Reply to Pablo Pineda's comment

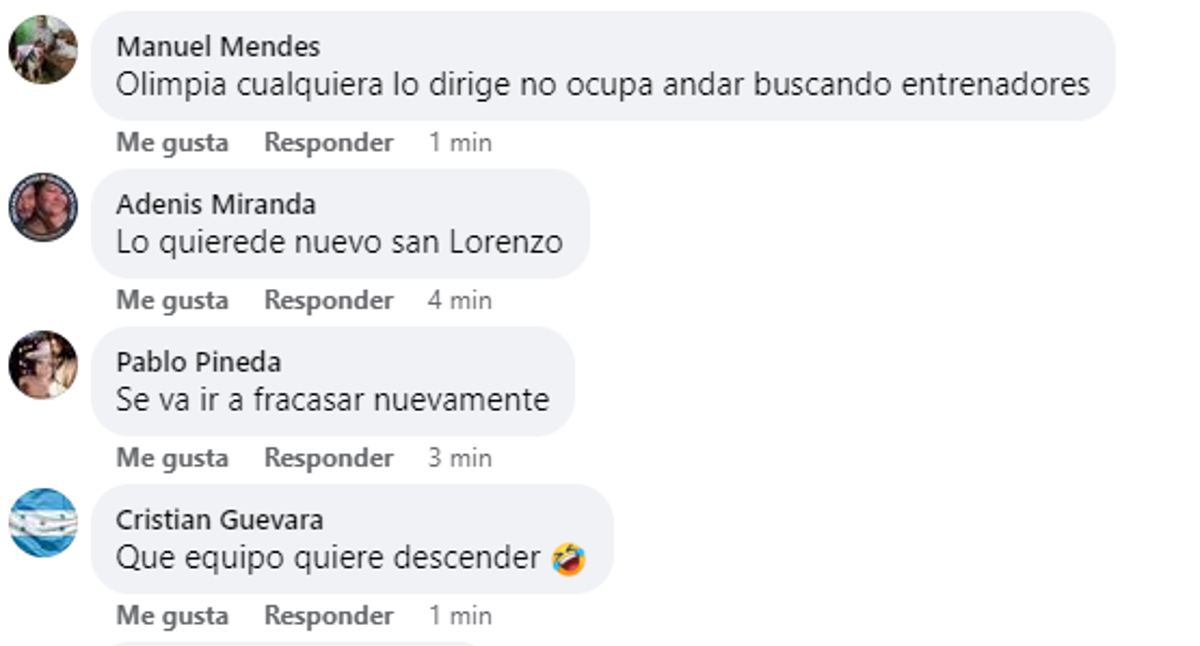point(329,458)
